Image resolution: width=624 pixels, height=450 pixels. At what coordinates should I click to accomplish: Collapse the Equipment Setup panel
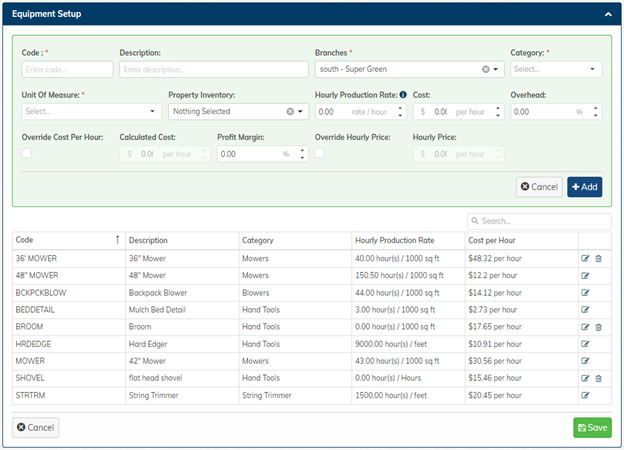[607, 15]
